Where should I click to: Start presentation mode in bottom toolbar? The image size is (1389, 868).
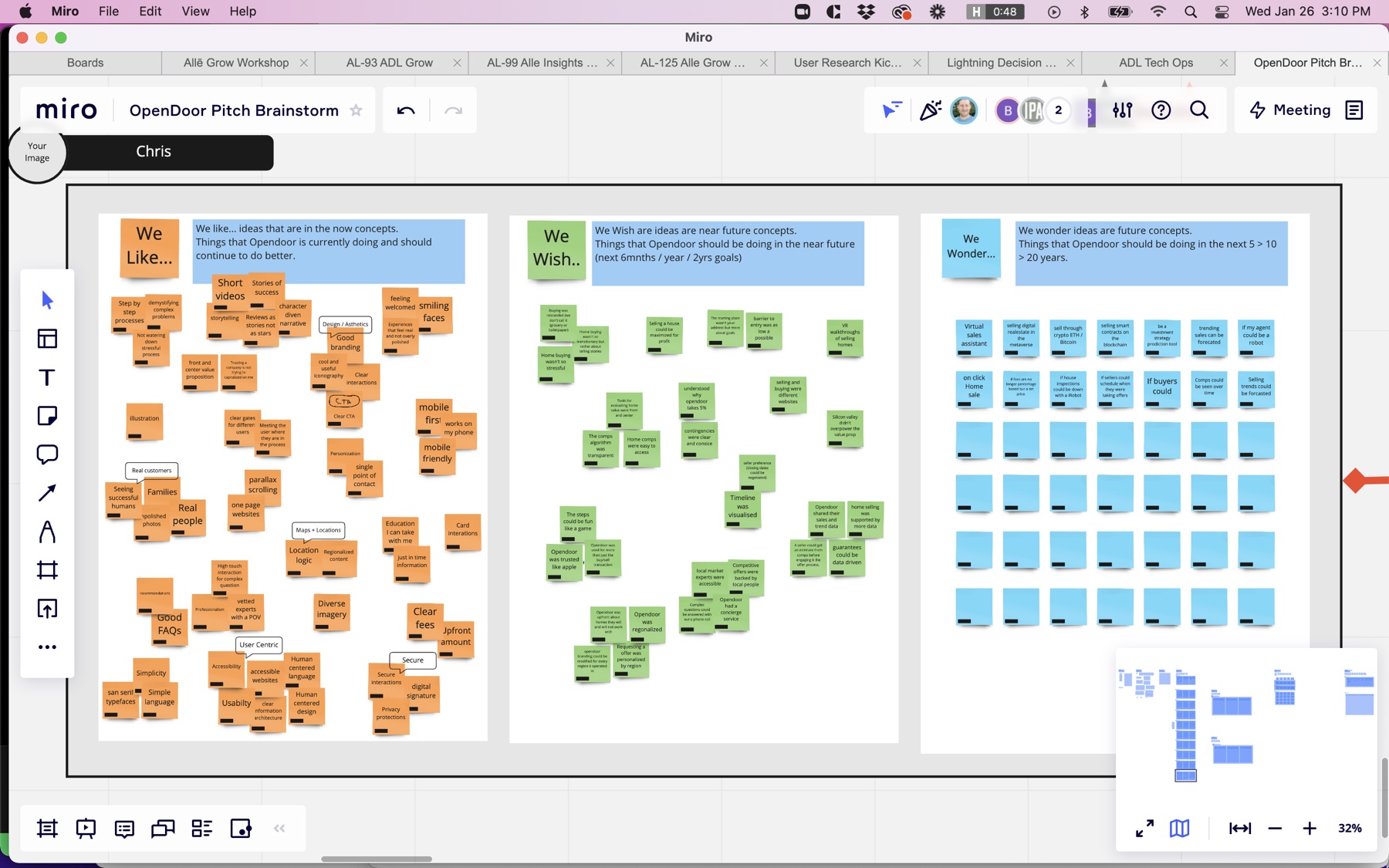[86, 829]
